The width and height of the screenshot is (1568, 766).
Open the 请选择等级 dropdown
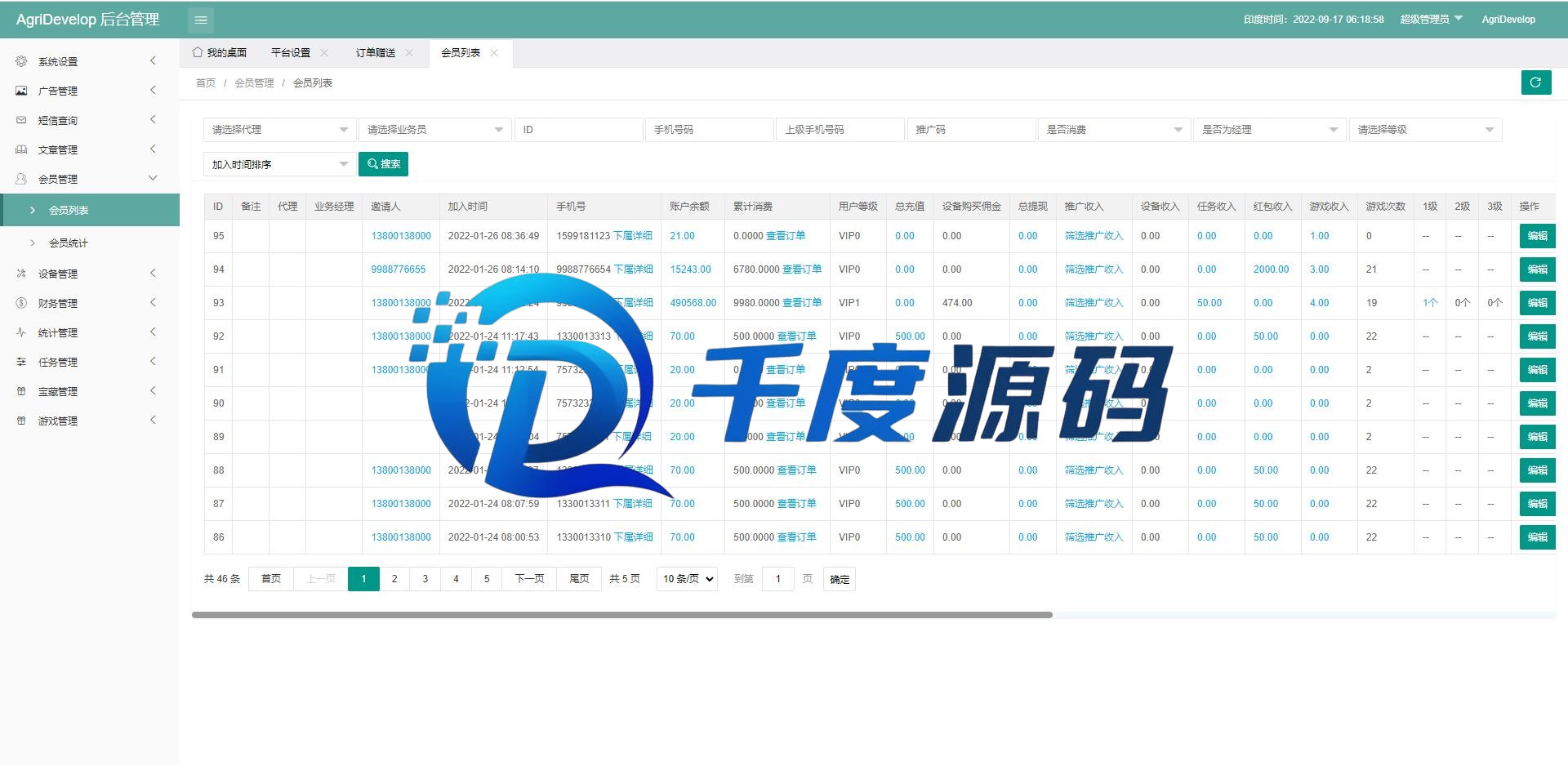(x=1425, y=130)
